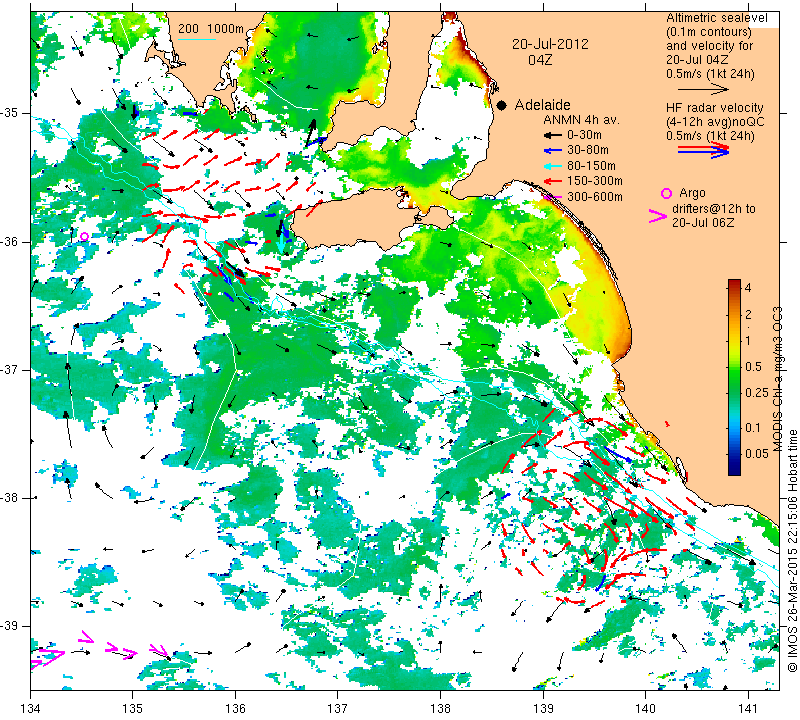Click the '30-80m' depth legend label
Image resolution: width=800 pixels, height=720 pixels.
[x=588, y=151]
